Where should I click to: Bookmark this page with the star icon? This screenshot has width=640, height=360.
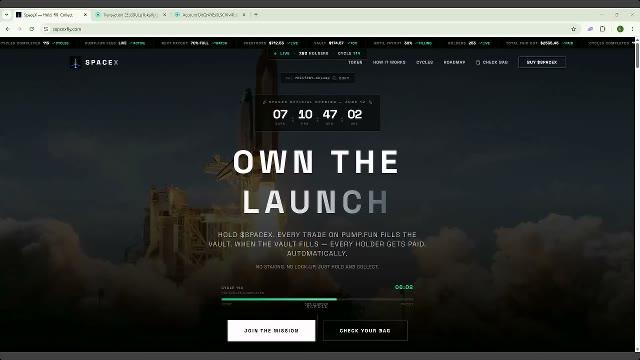573,29
